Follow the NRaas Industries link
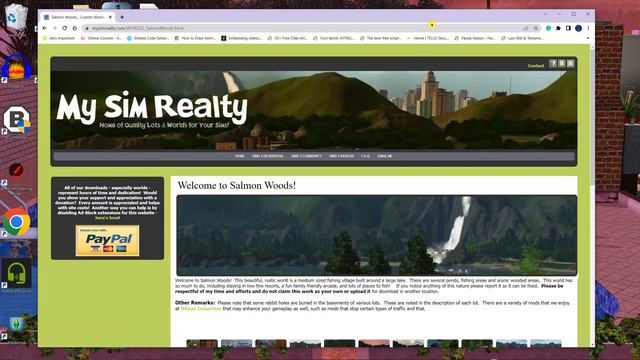Viewport: 640px width, 360px height. point(201,309)
